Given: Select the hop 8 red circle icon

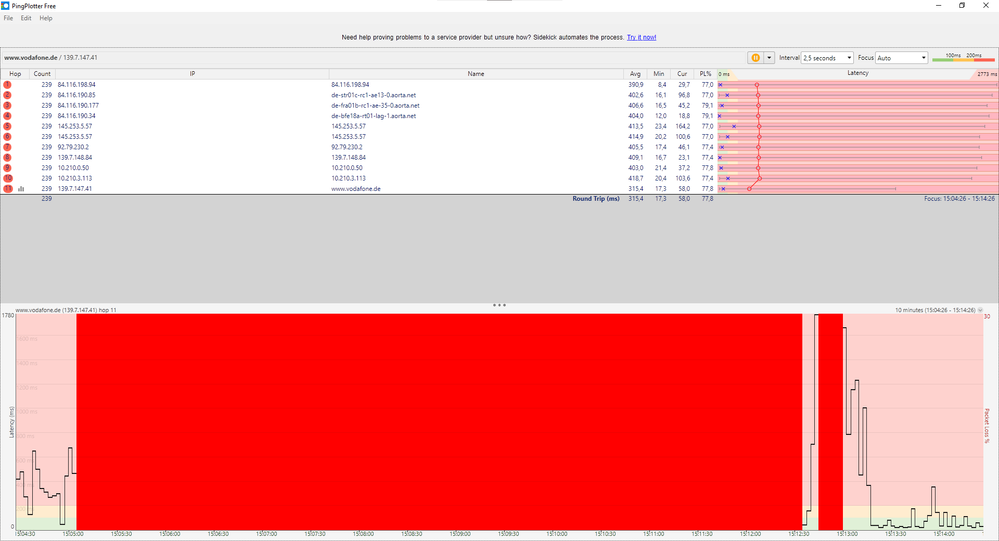Looking at the screenshot, I should (8, 157).
